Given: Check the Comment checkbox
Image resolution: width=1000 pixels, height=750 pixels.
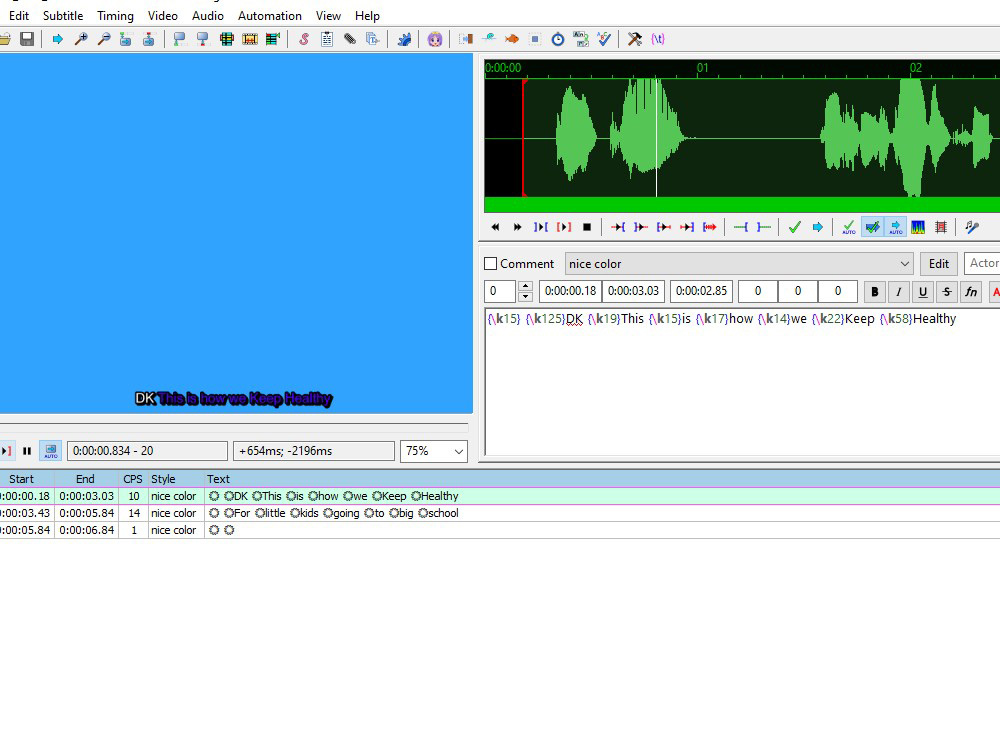Looking at the screenshot, I should click(490, 263).
